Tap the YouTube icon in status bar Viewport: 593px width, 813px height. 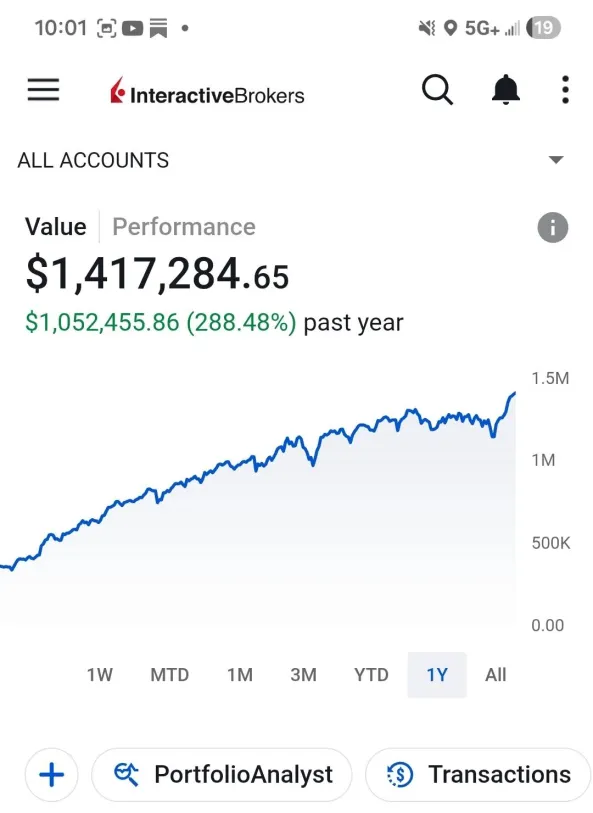(132, 28)
